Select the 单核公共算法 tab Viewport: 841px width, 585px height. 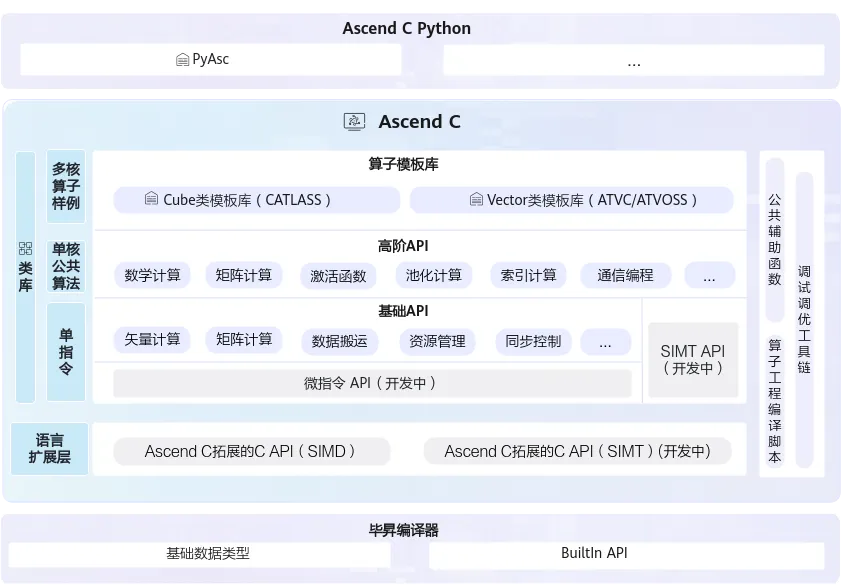[66, 266]
